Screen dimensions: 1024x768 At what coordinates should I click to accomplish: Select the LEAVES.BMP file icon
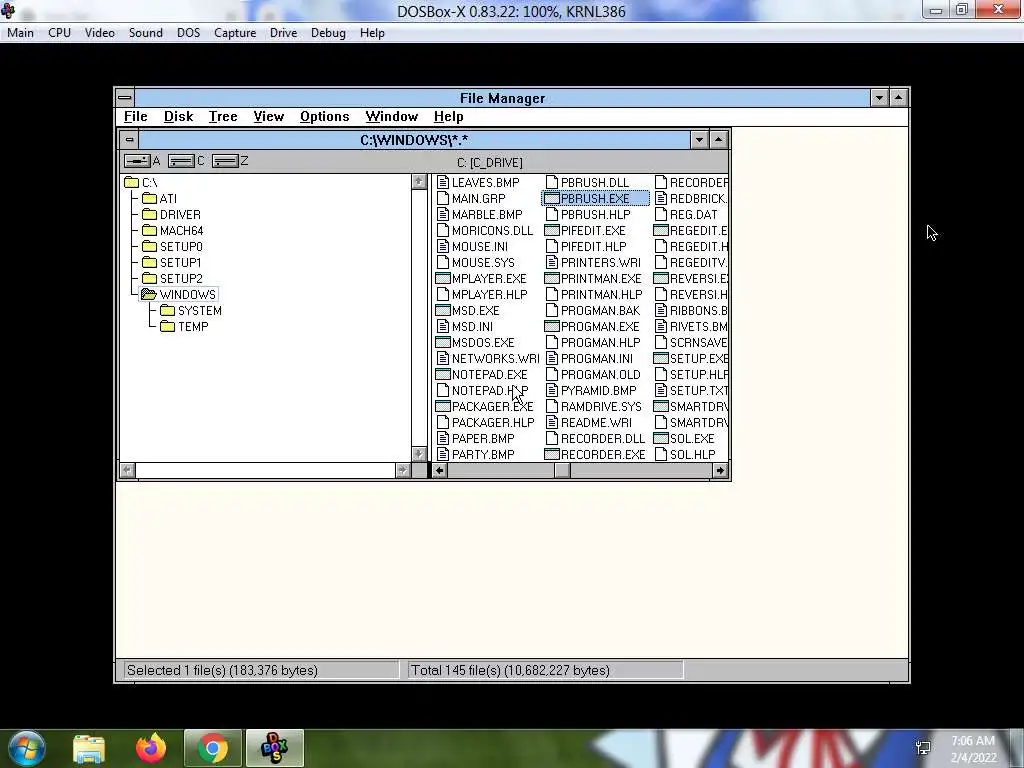point(443,182)
